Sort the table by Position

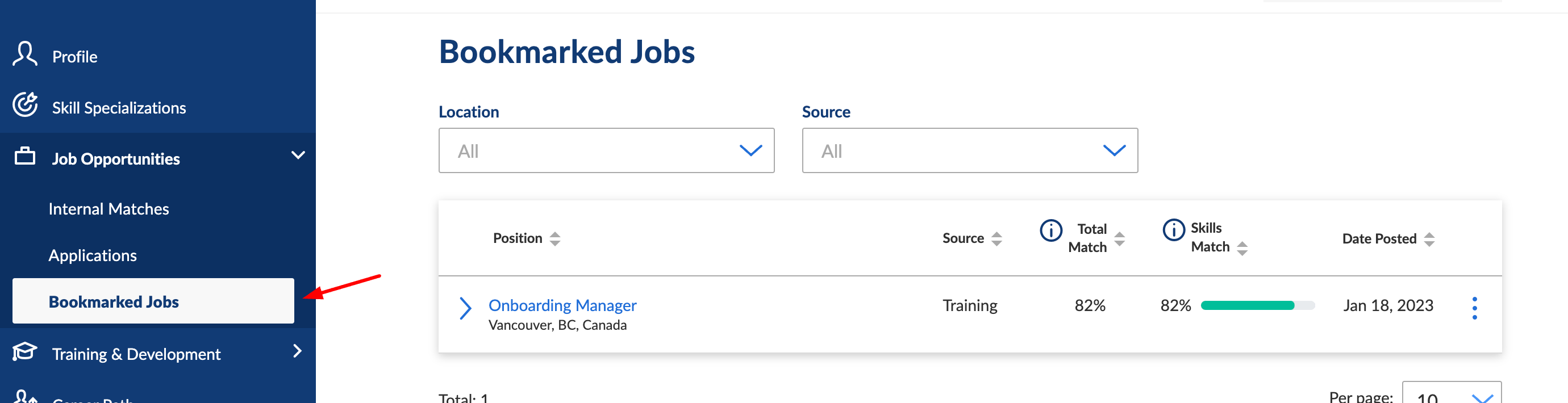tap(554, 239)
